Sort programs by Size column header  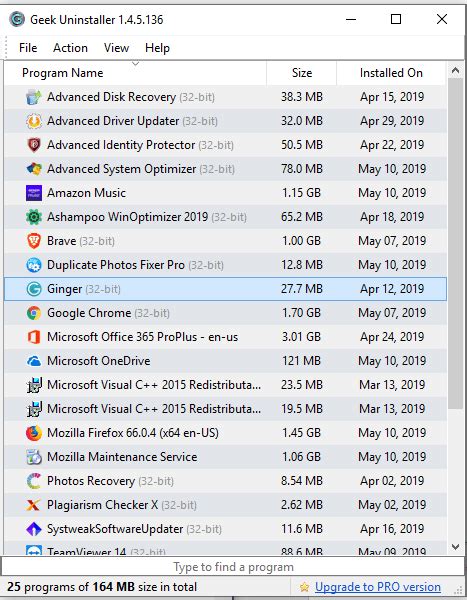coord(302,73)
